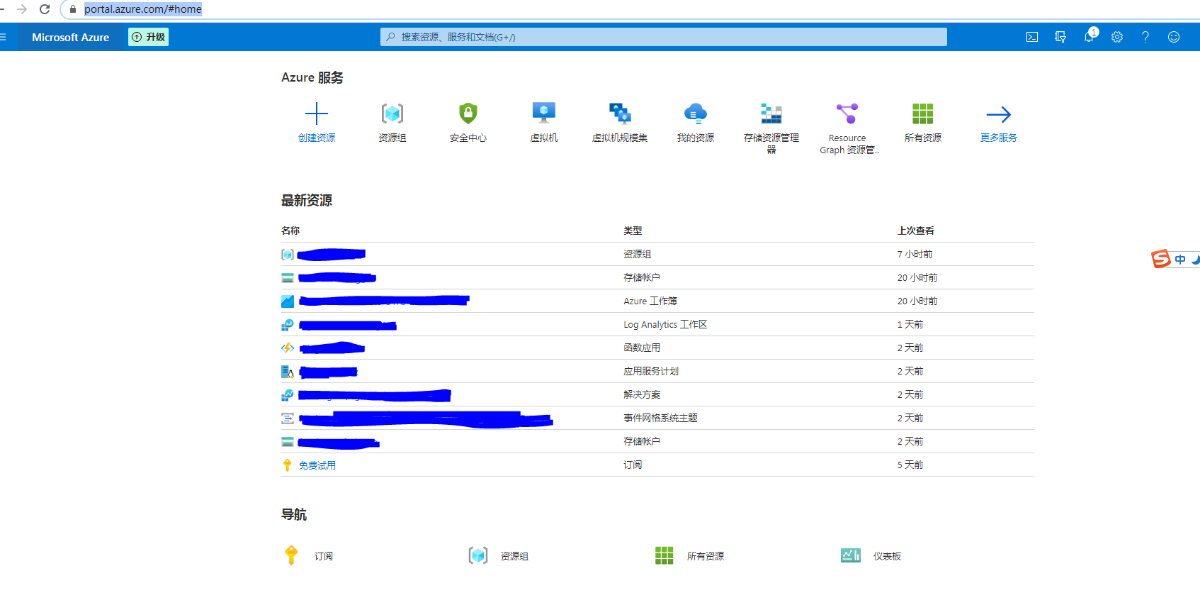
Task: Open Resource Graph 资源管理器 icon
Action: point(847,113)
